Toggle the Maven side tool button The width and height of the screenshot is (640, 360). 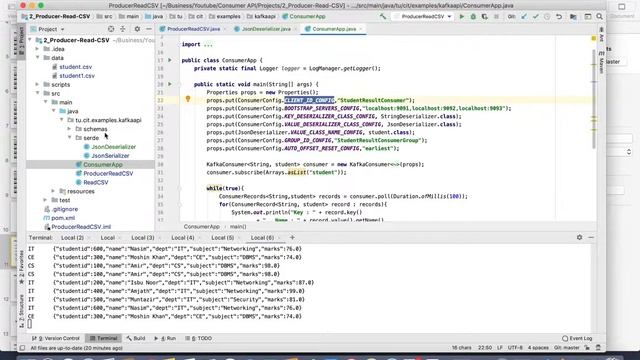601,63
